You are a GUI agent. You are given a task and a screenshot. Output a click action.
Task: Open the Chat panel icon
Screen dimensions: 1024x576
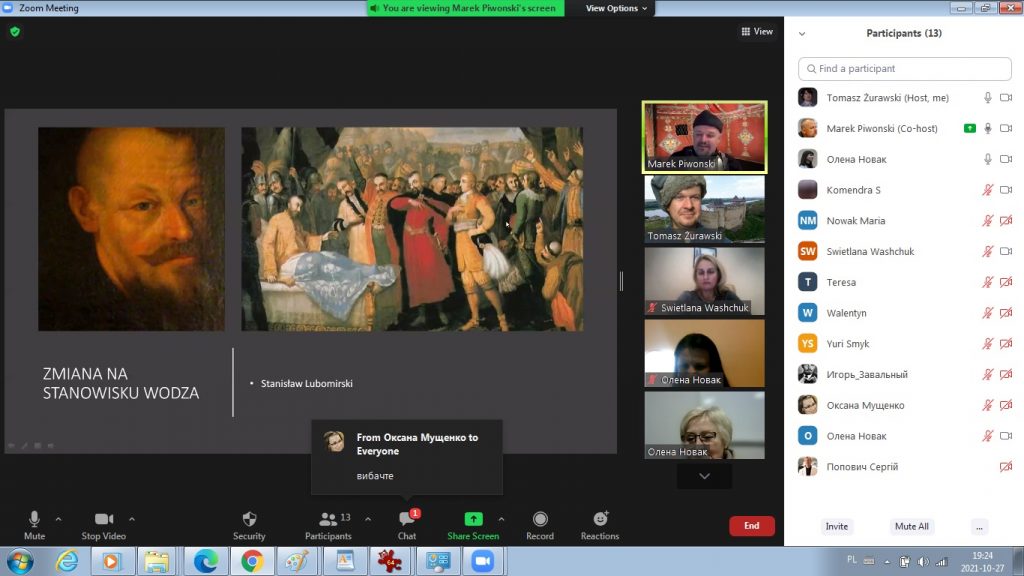click(x=407, y=519)
